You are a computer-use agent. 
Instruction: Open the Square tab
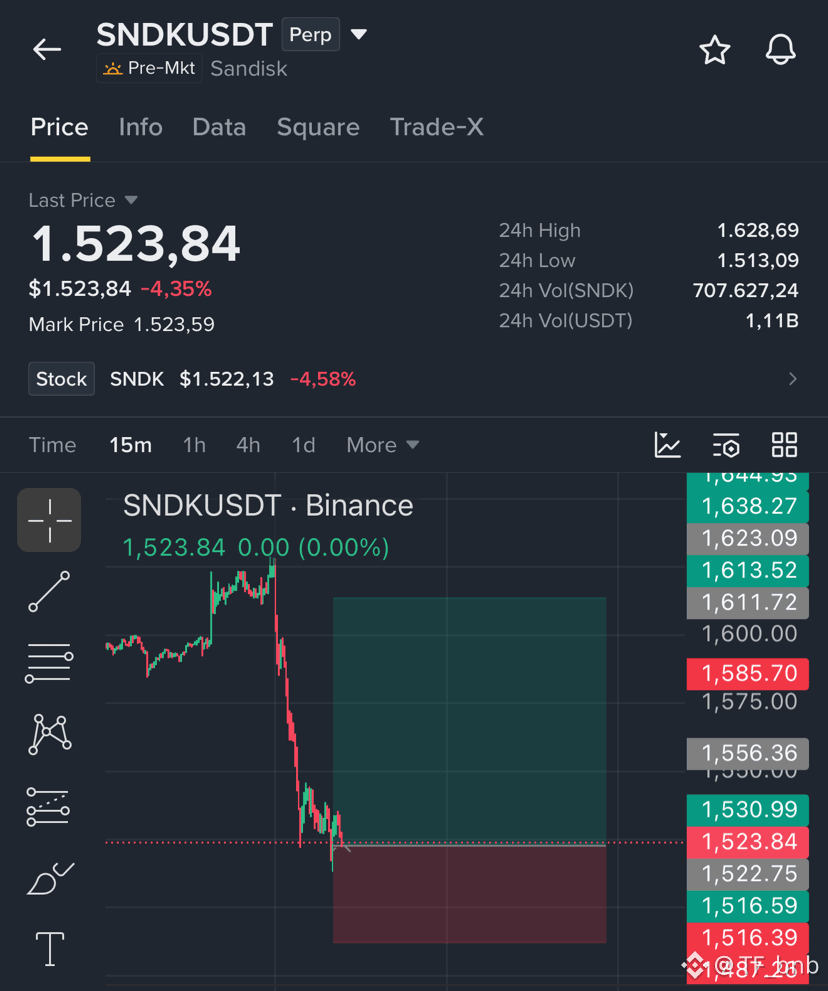click(318, 128)
